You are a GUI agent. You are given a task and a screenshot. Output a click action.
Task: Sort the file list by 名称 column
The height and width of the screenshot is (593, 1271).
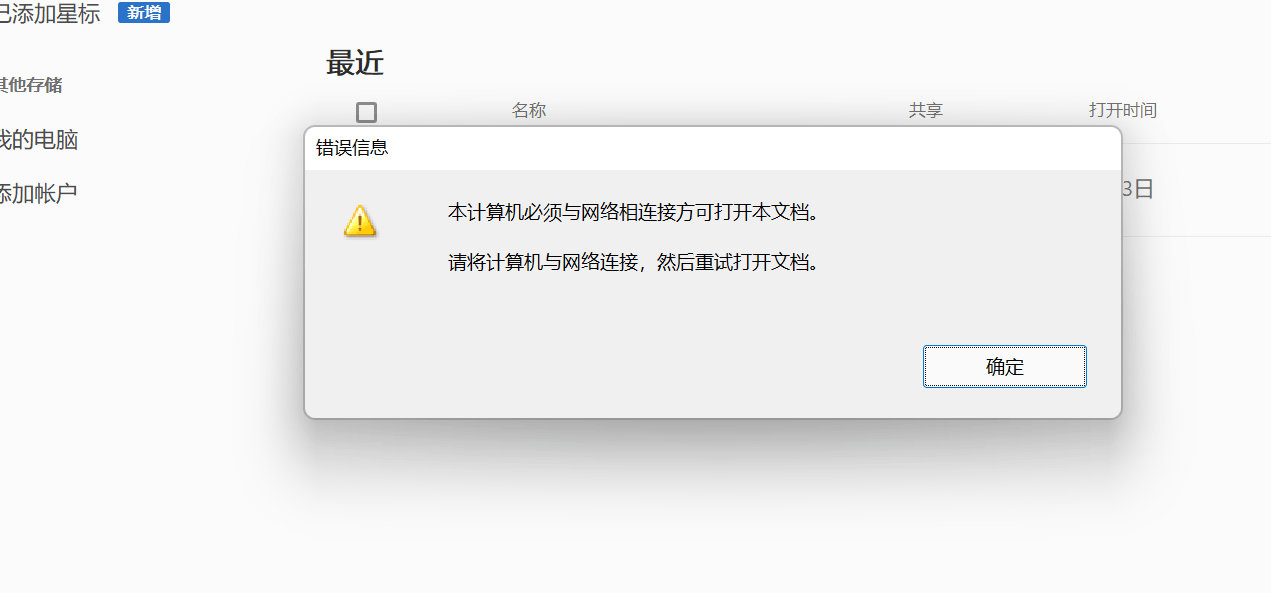point(529,111)
